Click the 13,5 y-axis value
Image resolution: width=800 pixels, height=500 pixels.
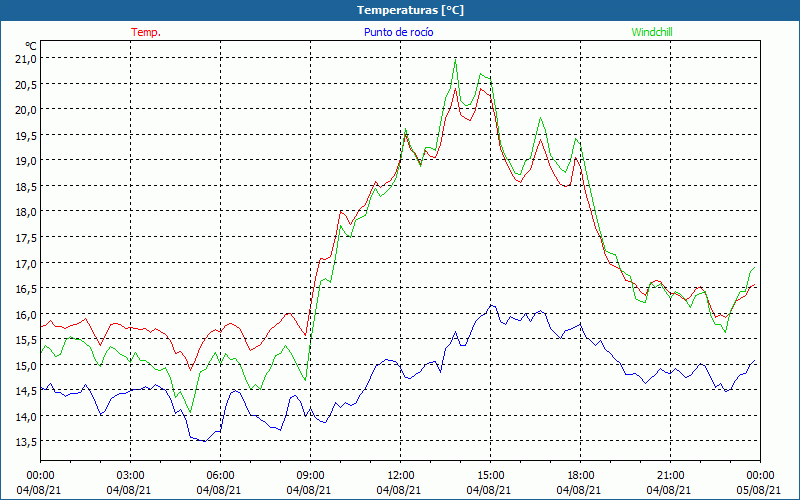(x=26, y=441)
